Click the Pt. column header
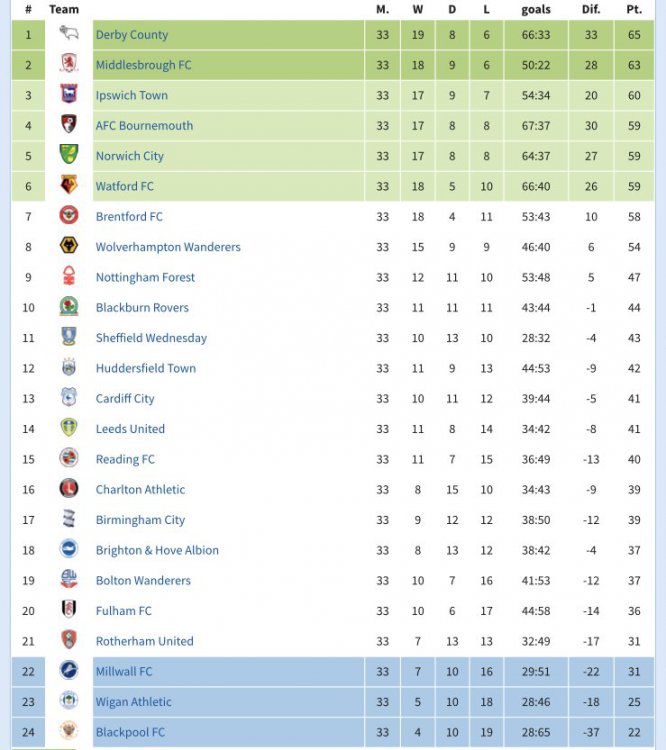The height and width of the screenshot is (750, 666). point(634,9)
